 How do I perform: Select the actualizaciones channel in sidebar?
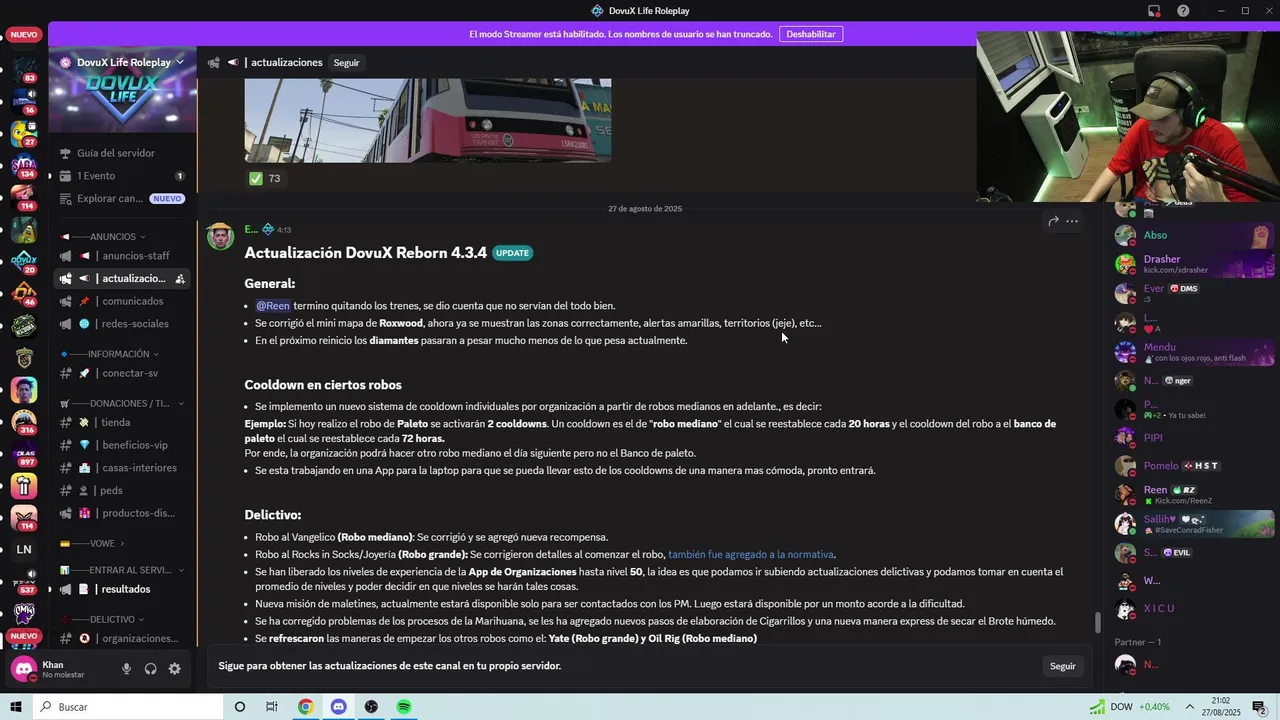point(122,278)
